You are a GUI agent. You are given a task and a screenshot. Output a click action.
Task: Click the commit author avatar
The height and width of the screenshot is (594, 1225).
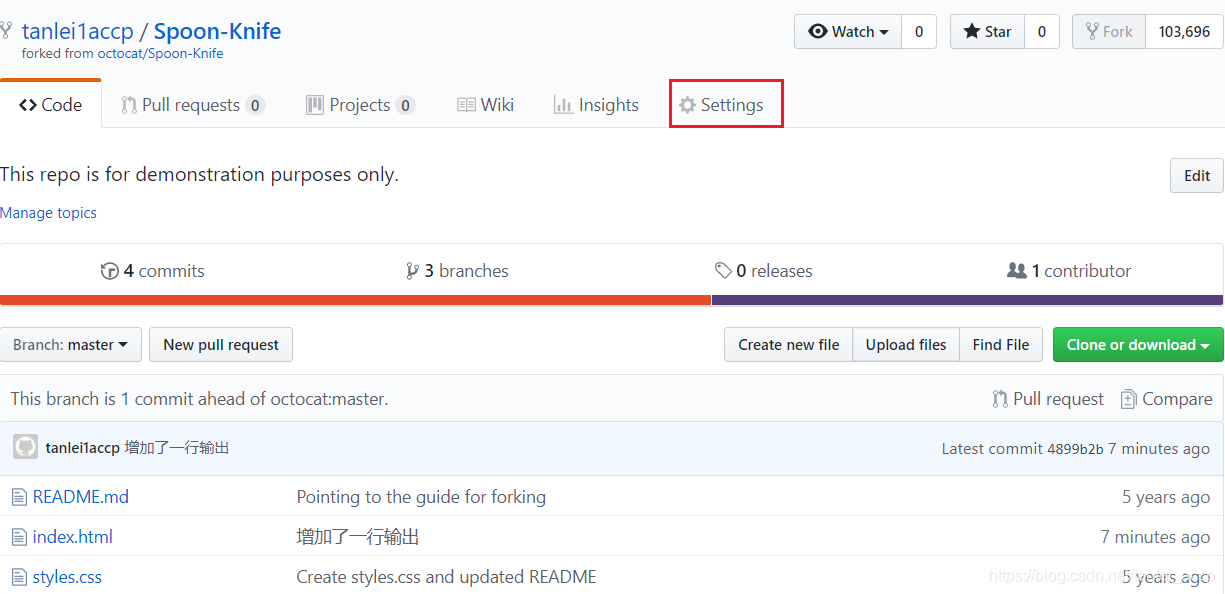click(x=25, y=448)
